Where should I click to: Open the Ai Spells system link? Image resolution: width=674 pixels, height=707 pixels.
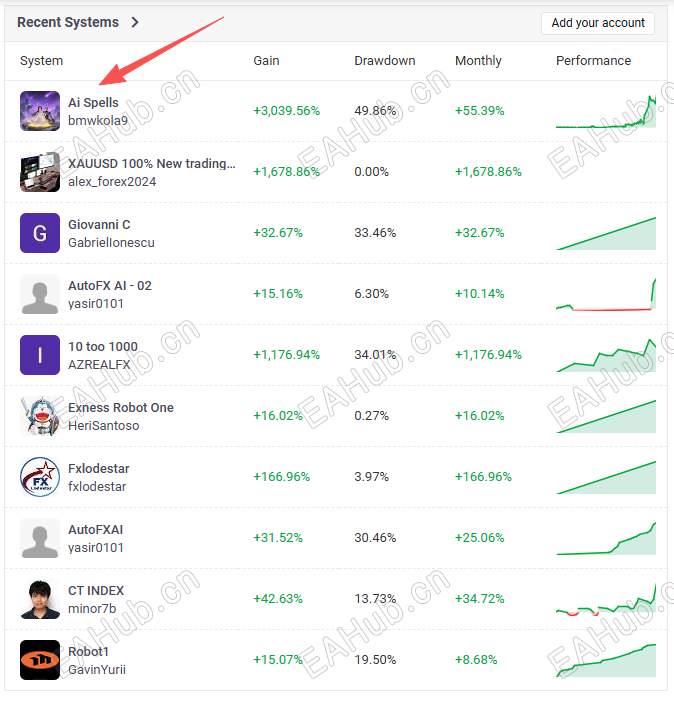pyautogui.click(x=93, y=103)
